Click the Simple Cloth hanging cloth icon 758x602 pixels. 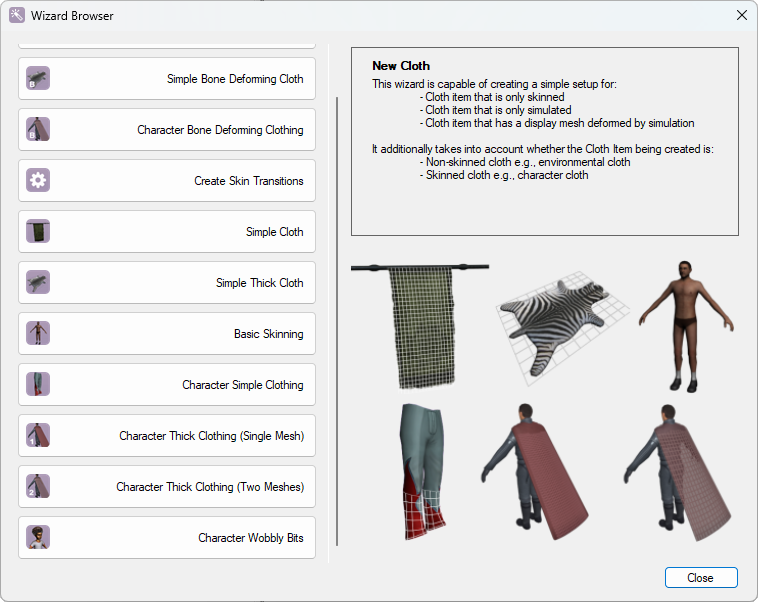coord(38,231)
